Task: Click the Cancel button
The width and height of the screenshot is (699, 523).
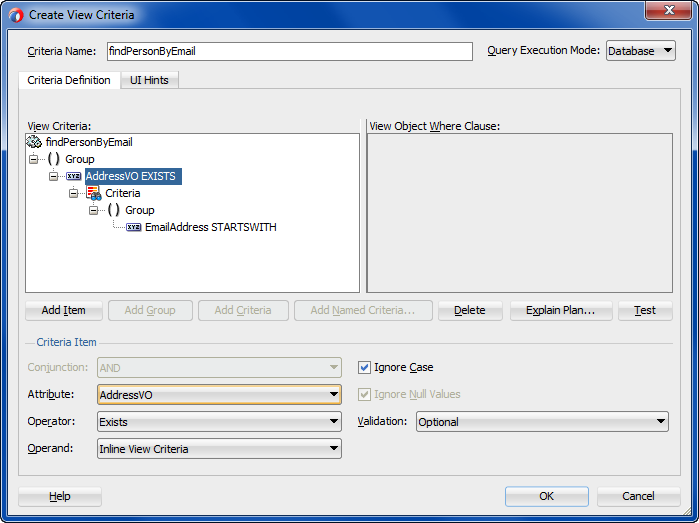Action: point(639,496)
